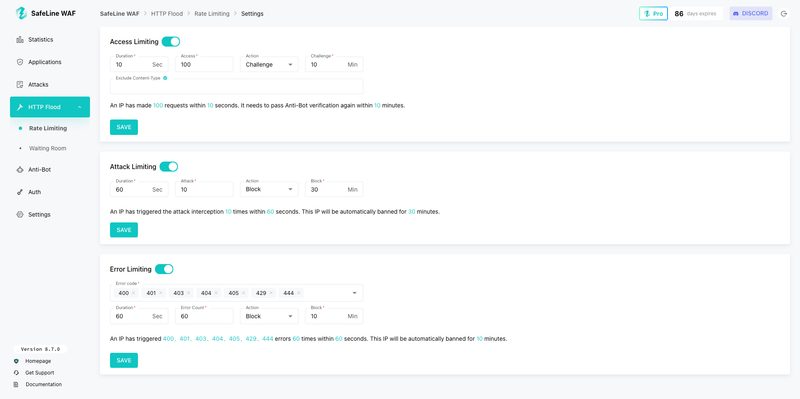Viewport: 800px width, 399px height.
Task: Open Attack Limiting Action dropdown showing Block
Action: coord(269,189)
